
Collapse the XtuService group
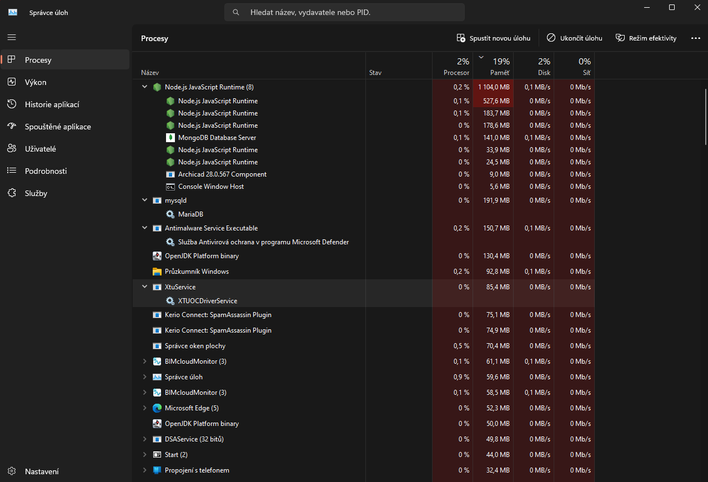144,287
